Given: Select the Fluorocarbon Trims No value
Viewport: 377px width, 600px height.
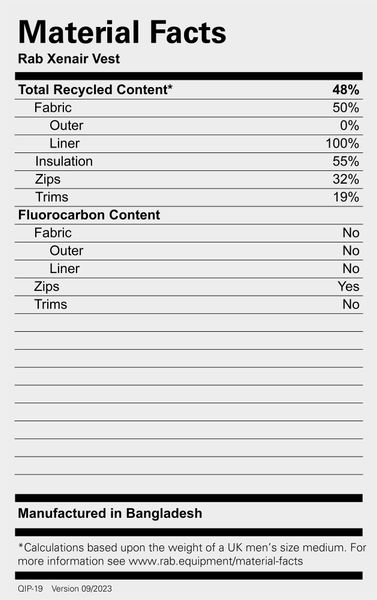Looking at the screenshot, I should coord(351,304).
